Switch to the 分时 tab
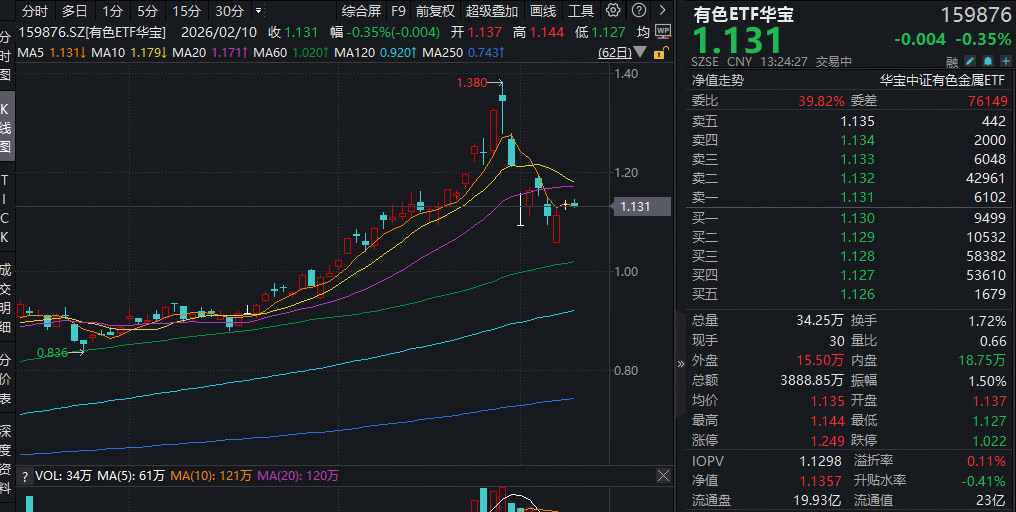Image resolution: width=1016 pixels, height=512 pixels. point(34,11)
